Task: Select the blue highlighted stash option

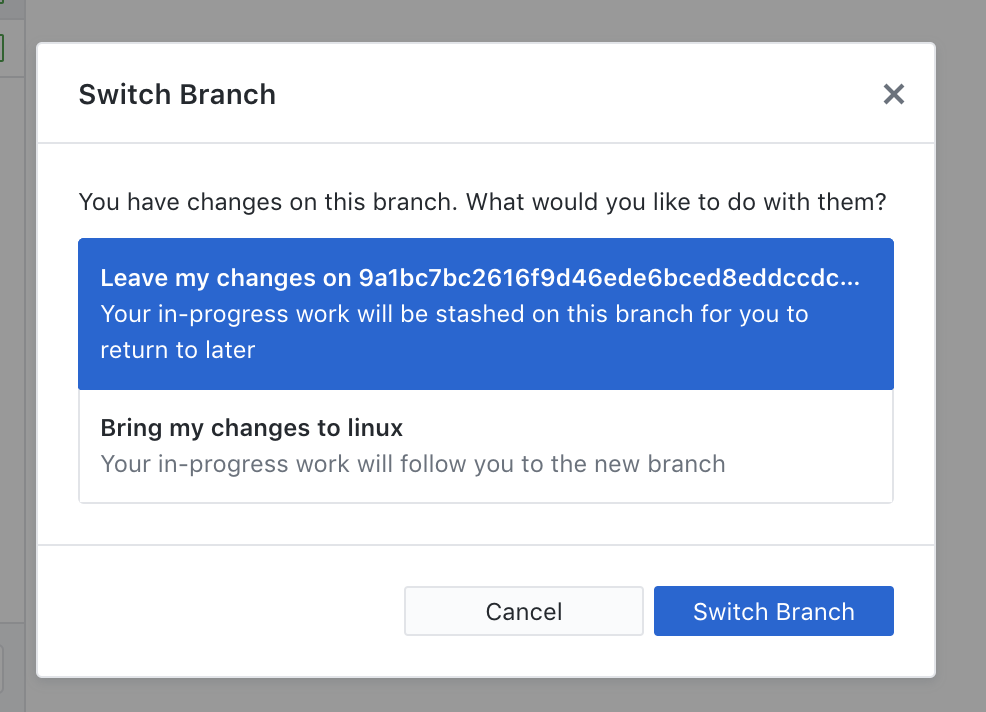Action: click(485, 313)
